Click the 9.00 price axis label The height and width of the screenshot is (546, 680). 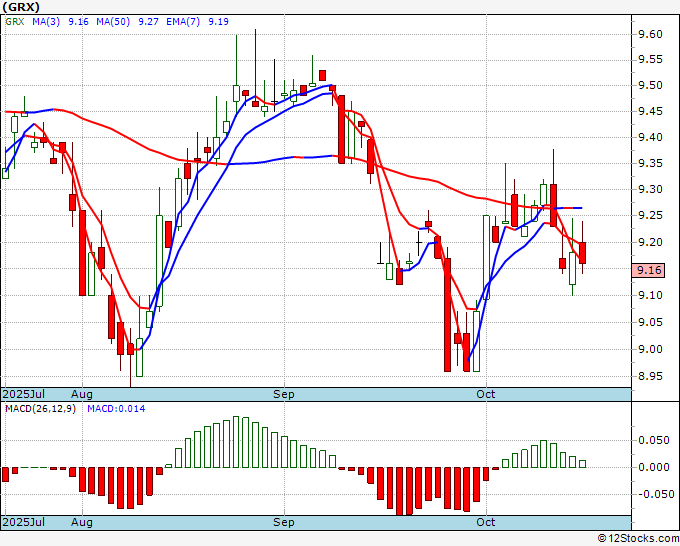point(651,349)
